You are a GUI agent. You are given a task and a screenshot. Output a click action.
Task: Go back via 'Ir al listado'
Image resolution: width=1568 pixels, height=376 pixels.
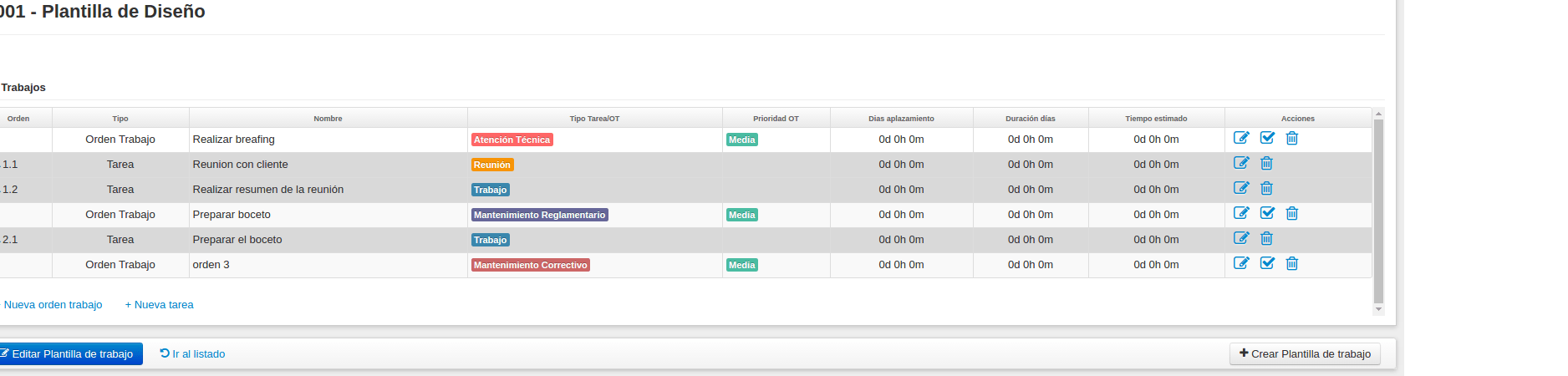pos(192,354)
